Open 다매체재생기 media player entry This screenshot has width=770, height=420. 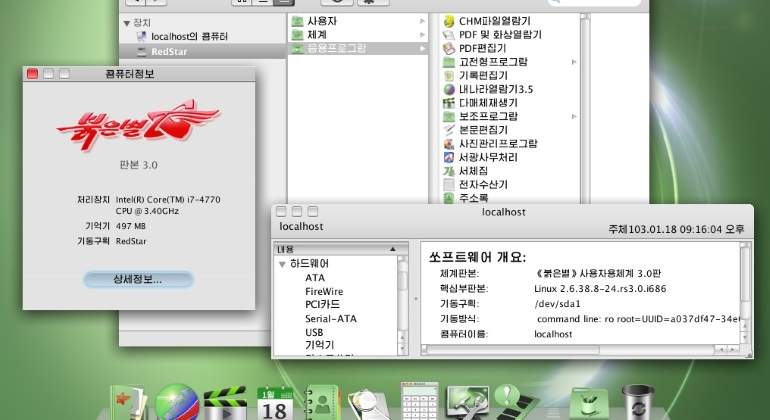point(480,103)
